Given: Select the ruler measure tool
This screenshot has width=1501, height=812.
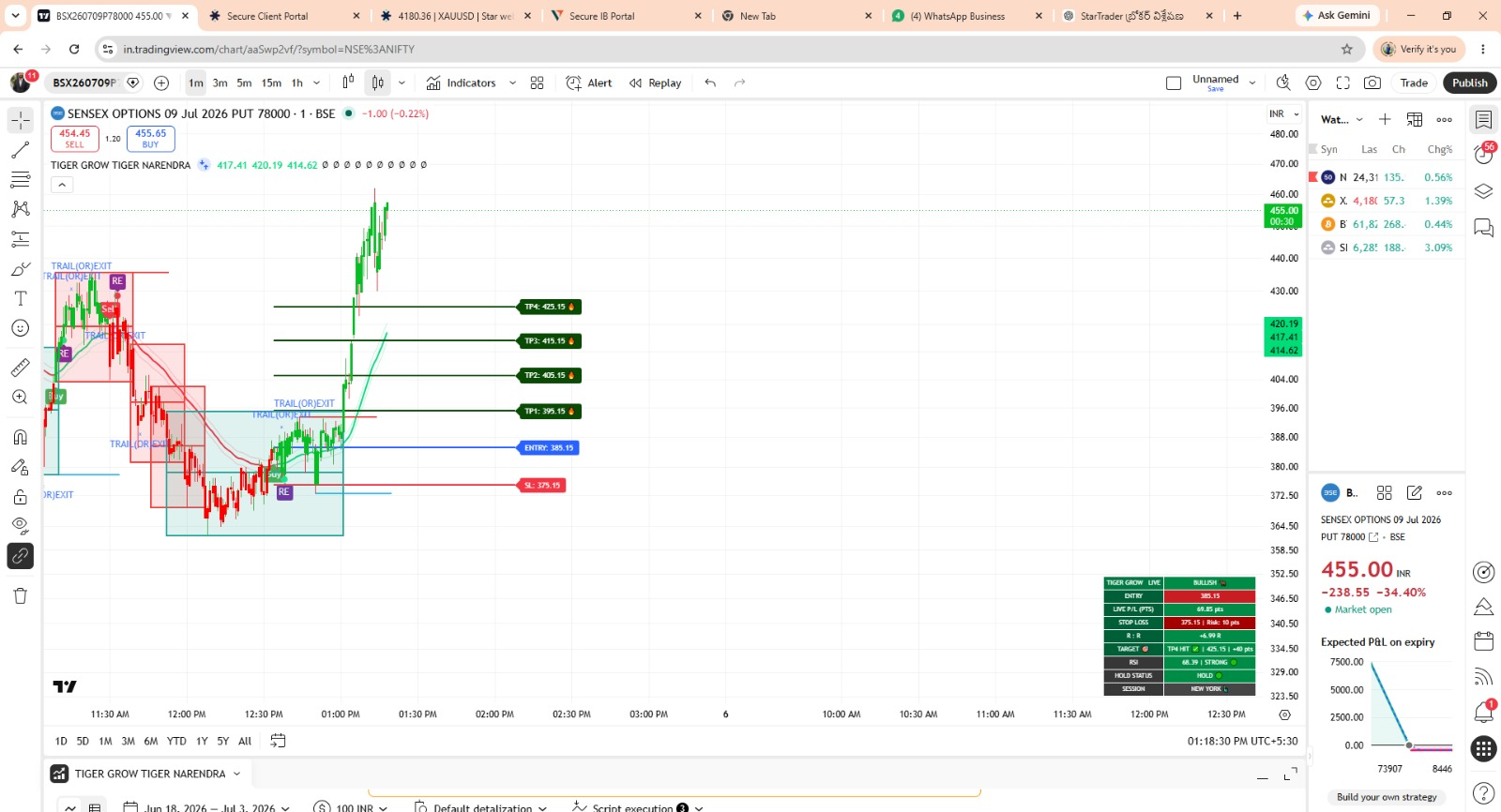Looking at the screenshot, I should coord(21,368).
